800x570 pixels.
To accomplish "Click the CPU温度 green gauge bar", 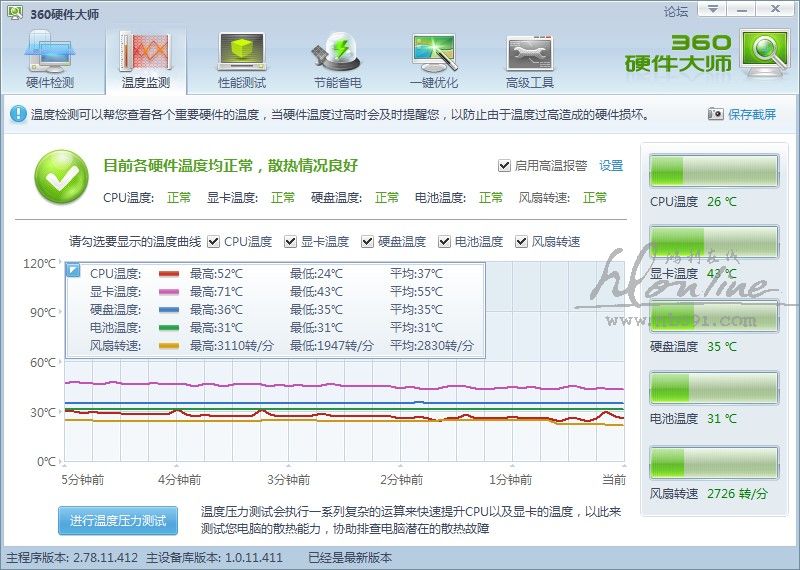I will pyautogui.click(x=713, y=171).
